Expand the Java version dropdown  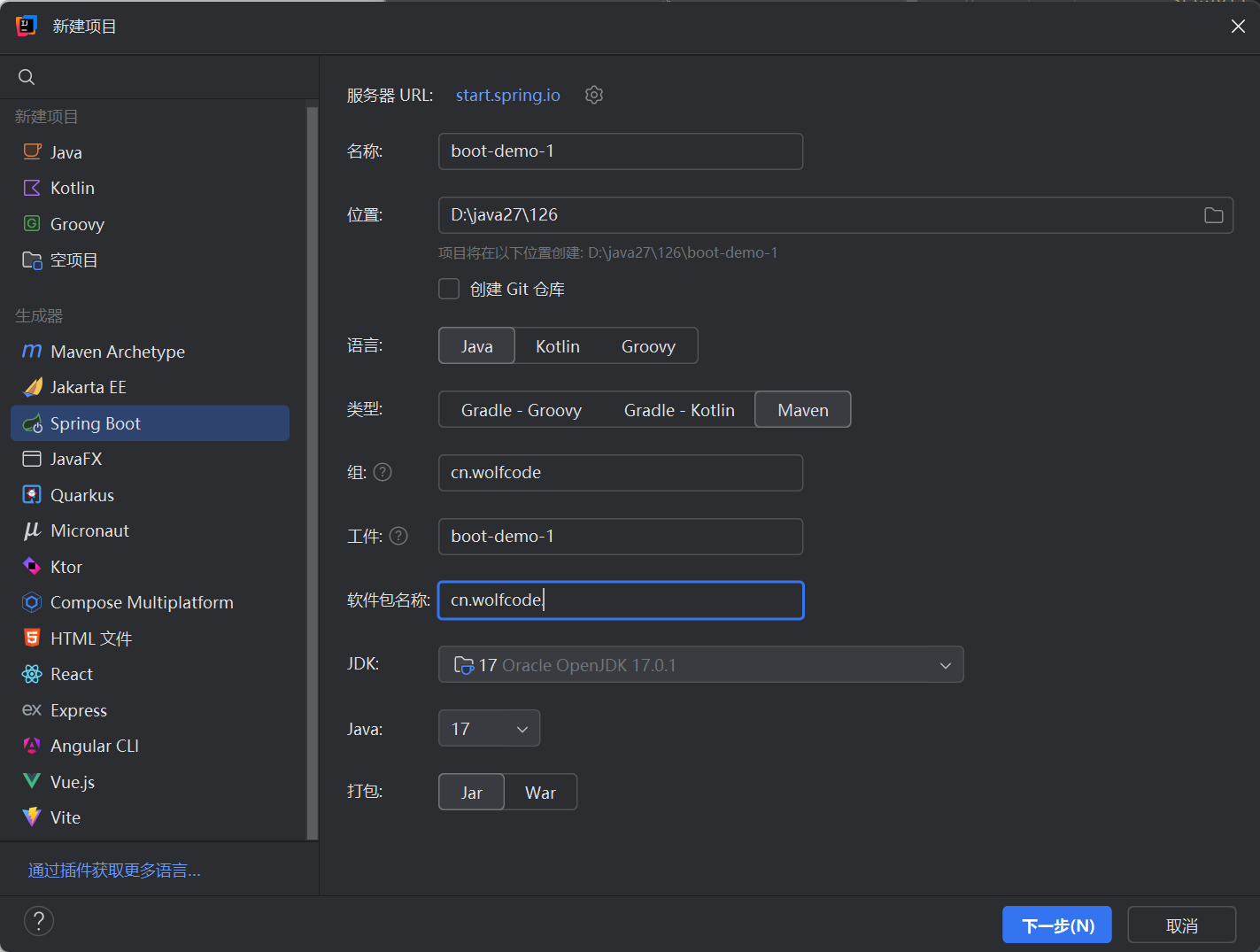point(522,729)
